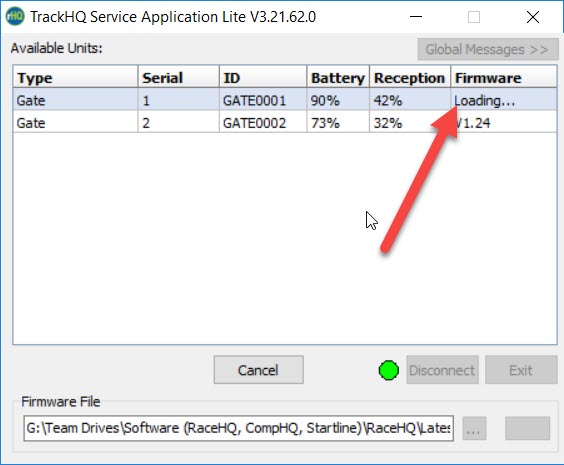Open Global Messages panel

488,49
